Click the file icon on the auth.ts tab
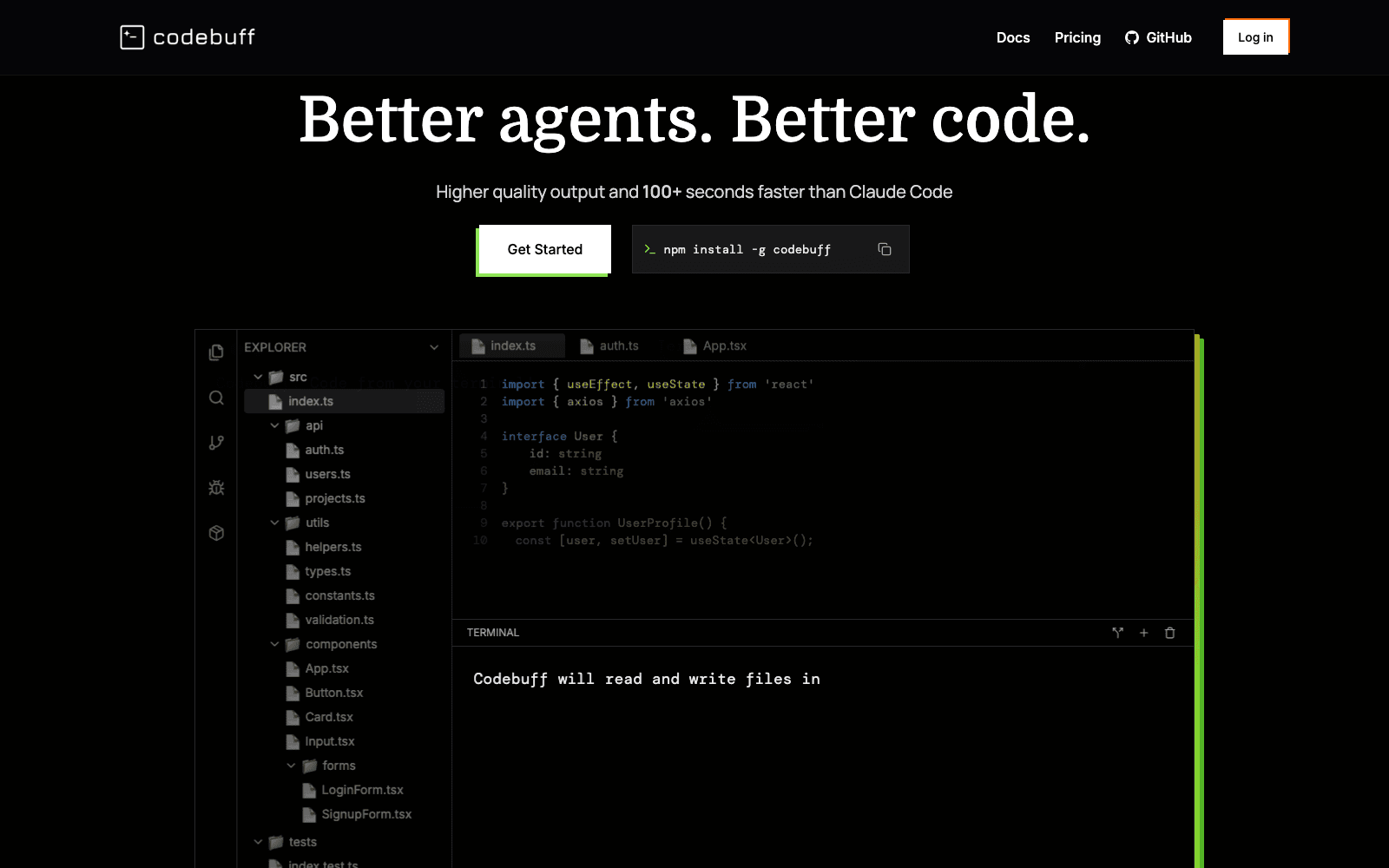This screenshot has width=1389, height=868. [587, 346]
